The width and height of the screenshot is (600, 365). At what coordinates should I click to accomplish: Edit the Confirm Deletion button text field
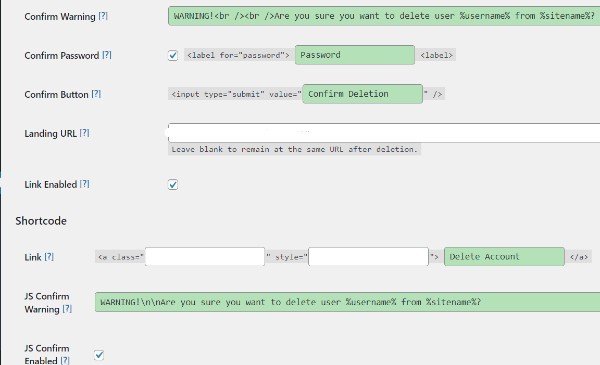362,94
